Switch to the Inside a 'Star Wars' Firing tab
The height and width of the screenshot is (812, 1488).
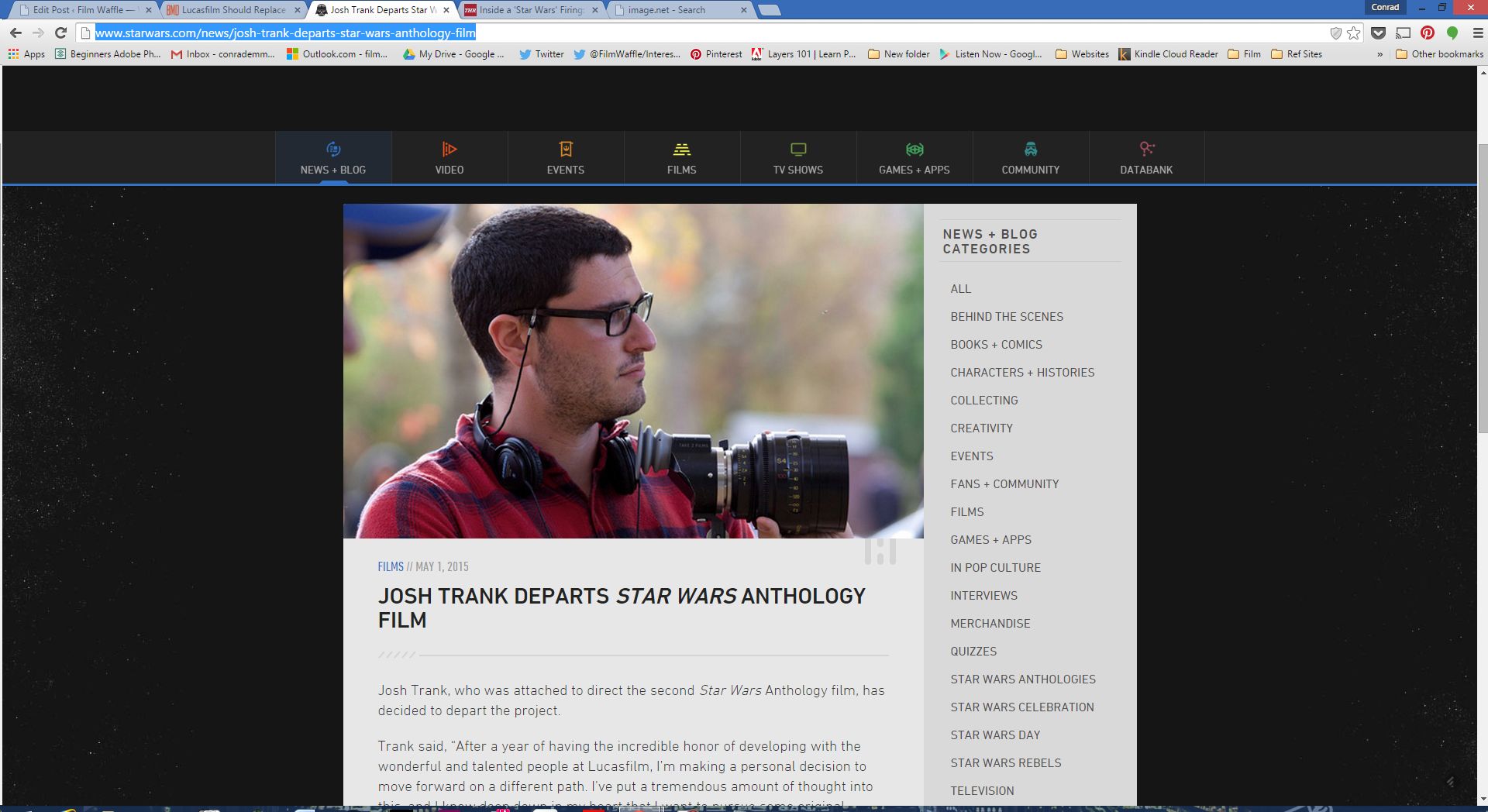531,10
